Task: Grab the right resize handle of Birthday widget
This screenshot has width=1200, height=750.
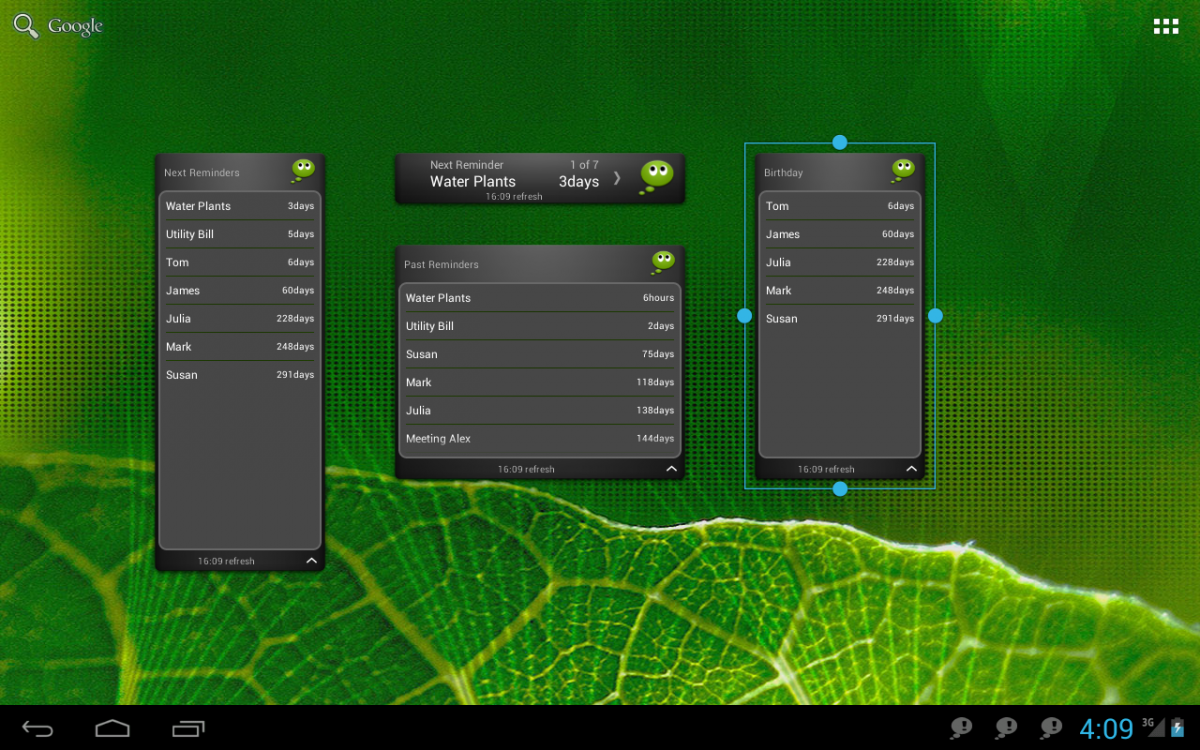Action: [935, 316]
